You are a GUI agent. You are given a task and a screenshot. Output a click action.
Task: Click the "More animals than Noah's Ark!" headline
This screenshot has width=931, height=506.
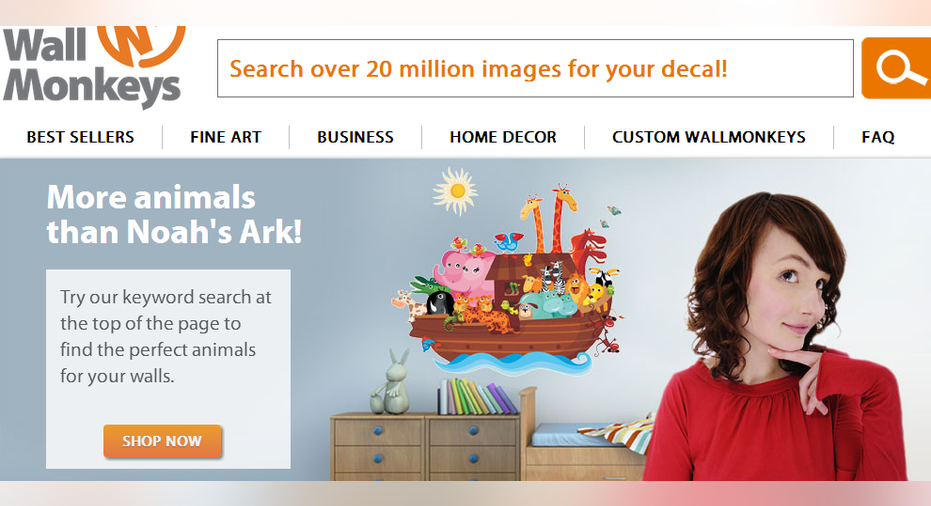(x=174, y=214)
